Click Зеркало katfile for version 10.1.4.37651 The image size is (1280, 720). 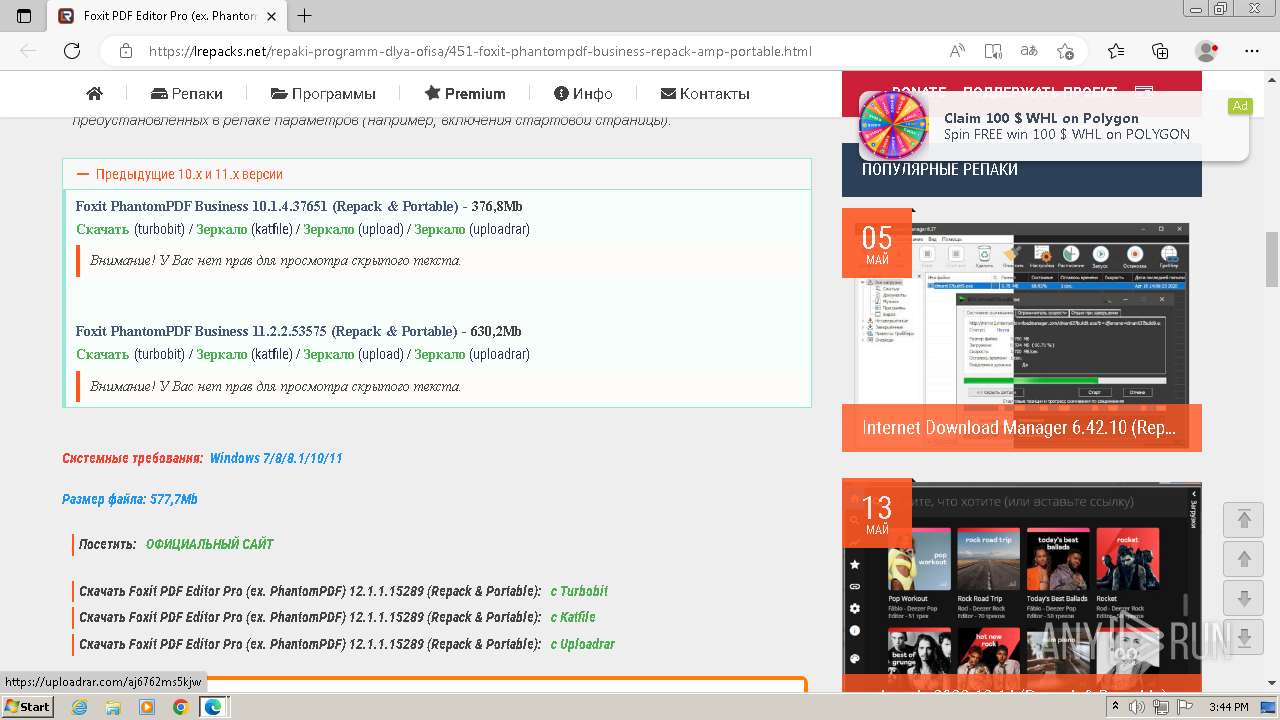[x=222, y=229]
